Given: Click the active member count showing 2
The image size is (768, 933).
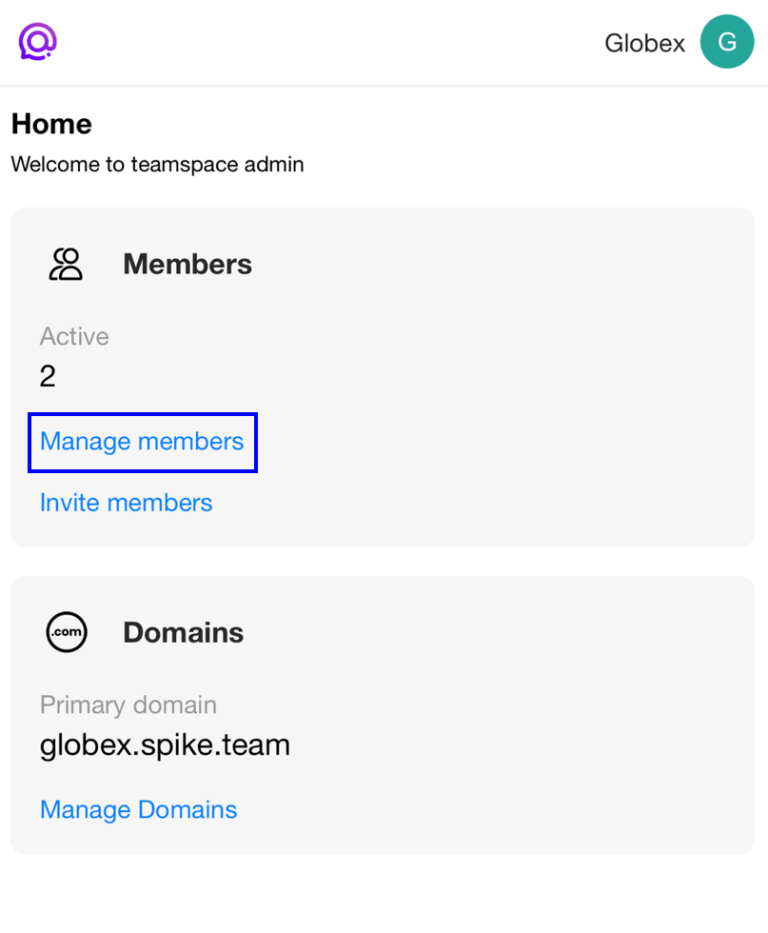Looking at the screenshot, I should (x=46, y=376).
